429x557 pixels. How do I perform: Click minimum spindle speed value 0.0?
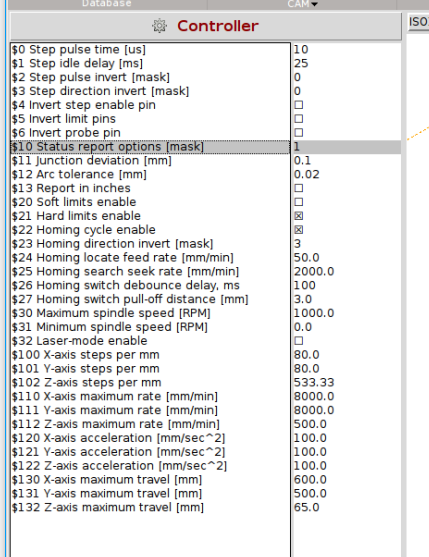(x=303, y=327)
